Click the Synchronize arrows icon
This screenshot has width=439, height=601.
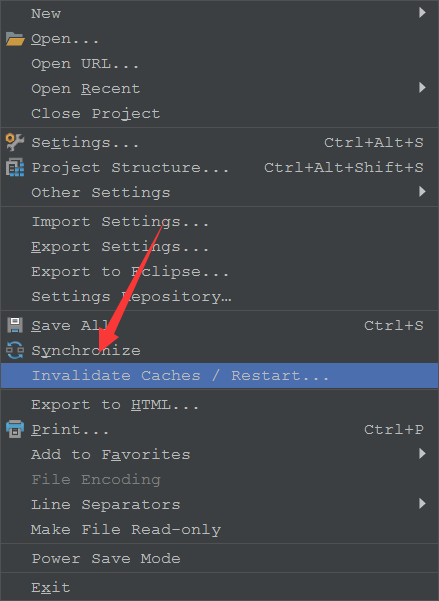pos(15,350)
